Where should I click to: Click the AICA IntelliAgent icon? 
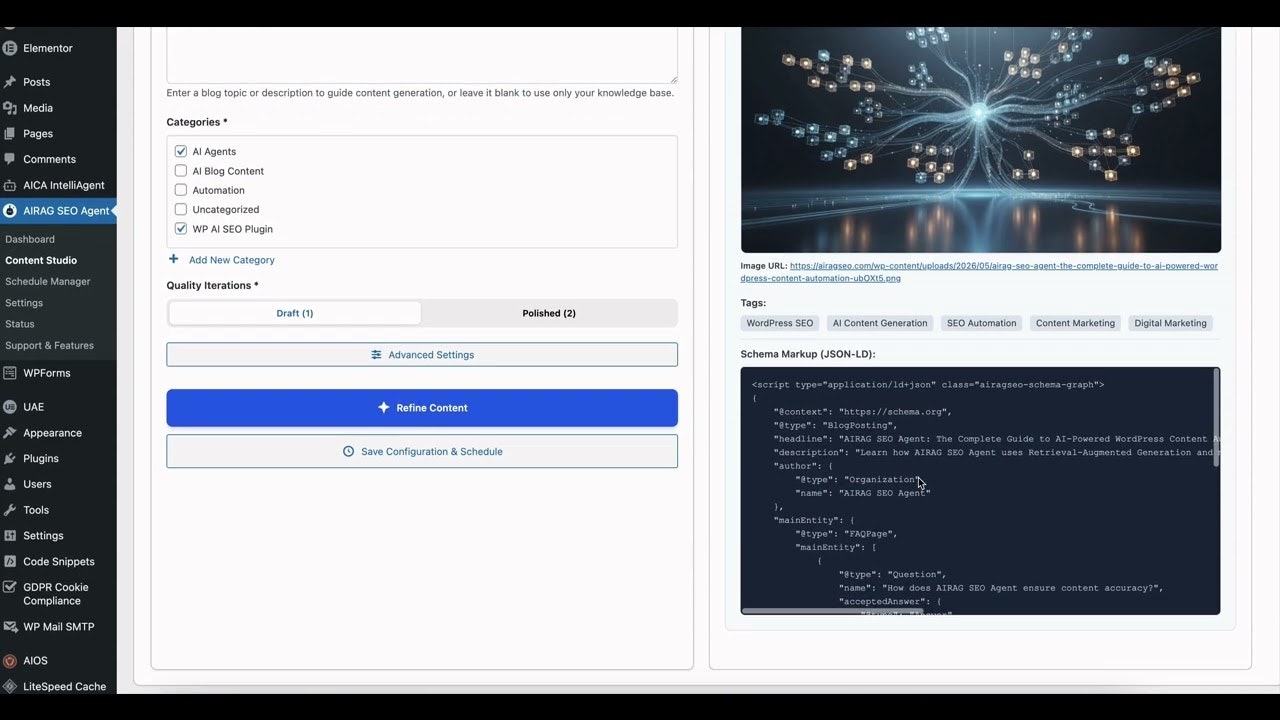pos(10,185)
